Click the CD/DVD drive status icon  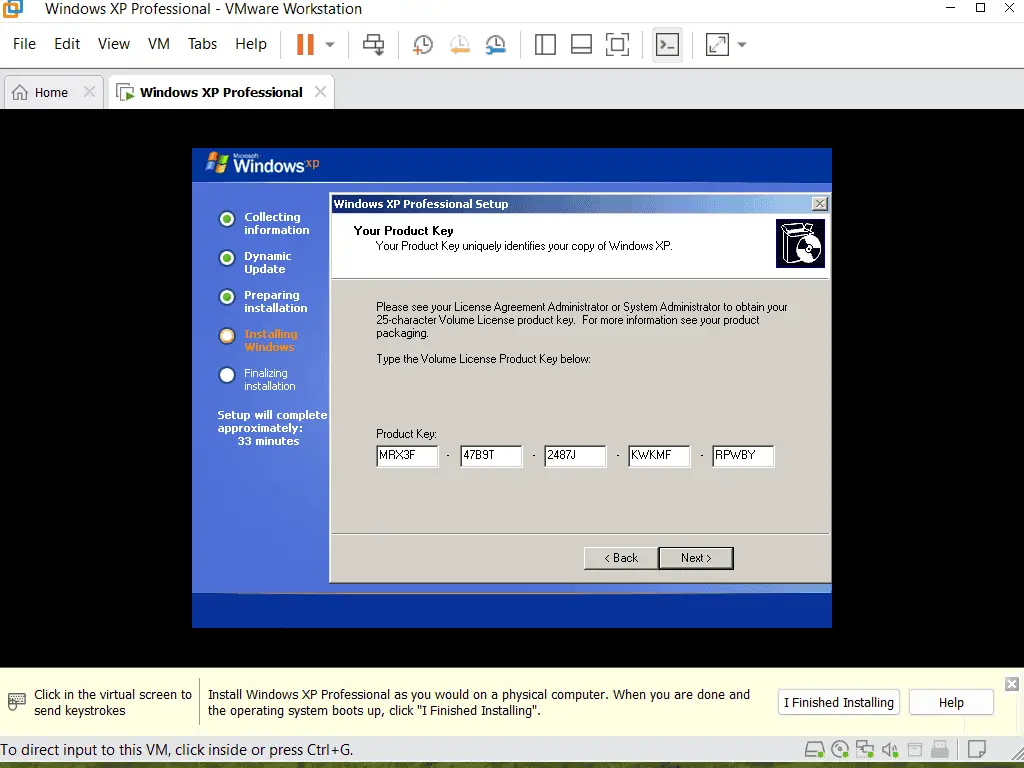(840, 749)
